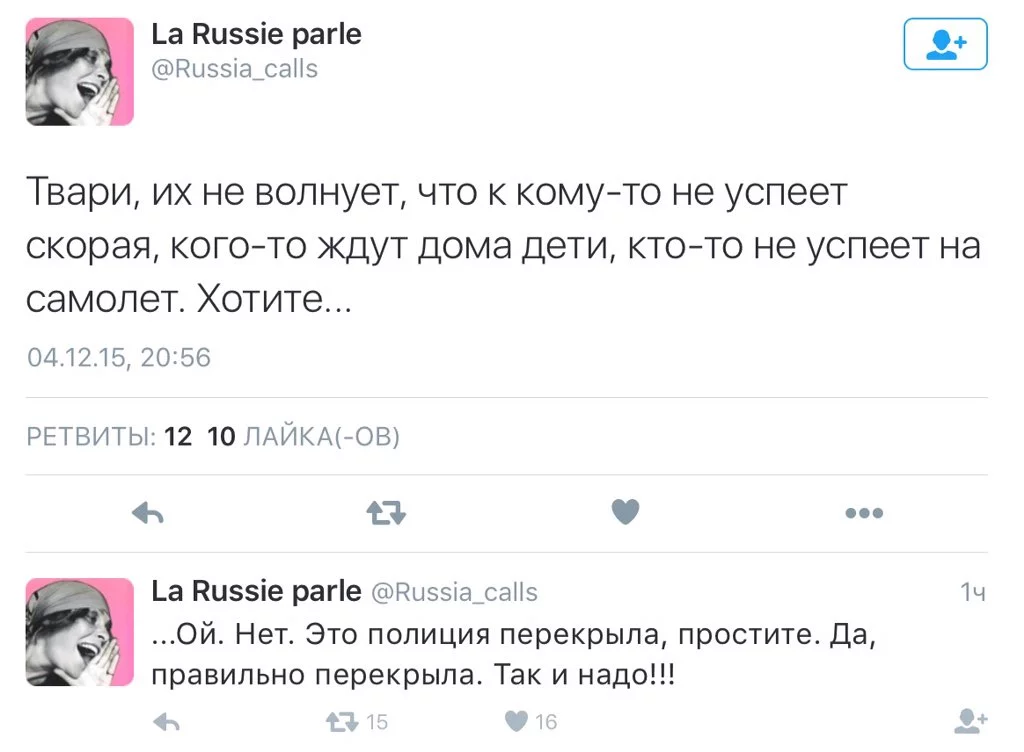This screenshot has width=1024, height=752.
Task: Retweet the main tweet
Action: coord(386,514)
